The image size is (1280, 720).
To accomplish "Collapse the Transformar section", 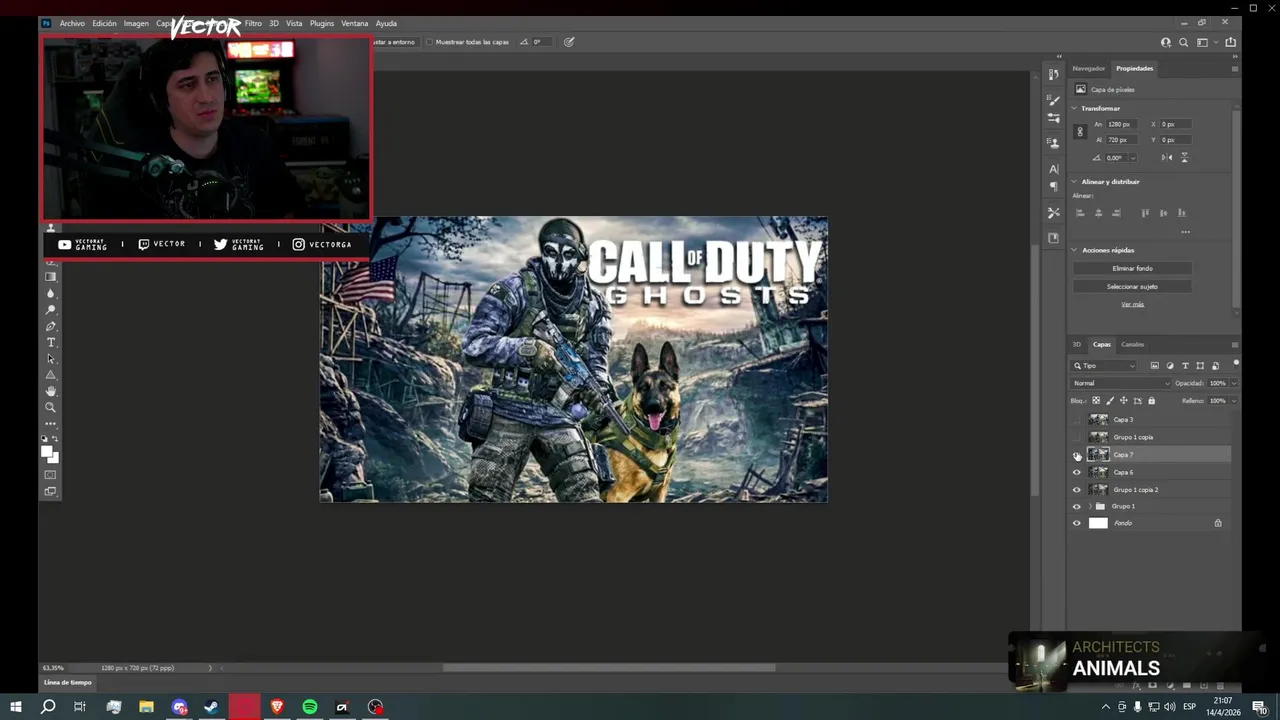I will (x=1075, y=108).
